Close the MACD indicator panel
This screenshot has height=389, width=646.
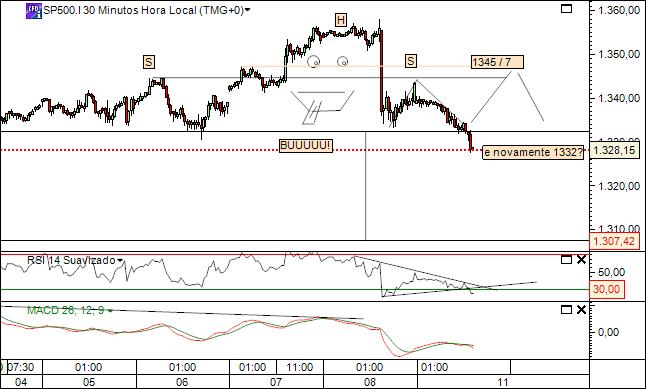click(581, 309)
